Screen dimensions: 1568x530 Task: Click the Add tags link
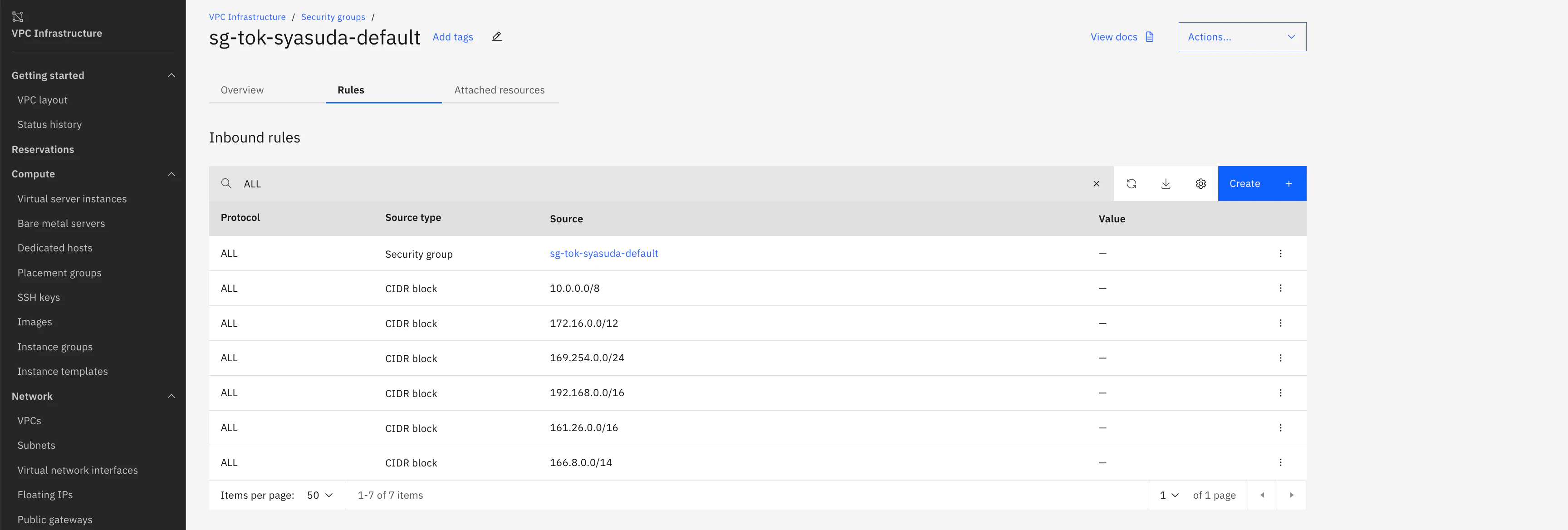[453, 37]
